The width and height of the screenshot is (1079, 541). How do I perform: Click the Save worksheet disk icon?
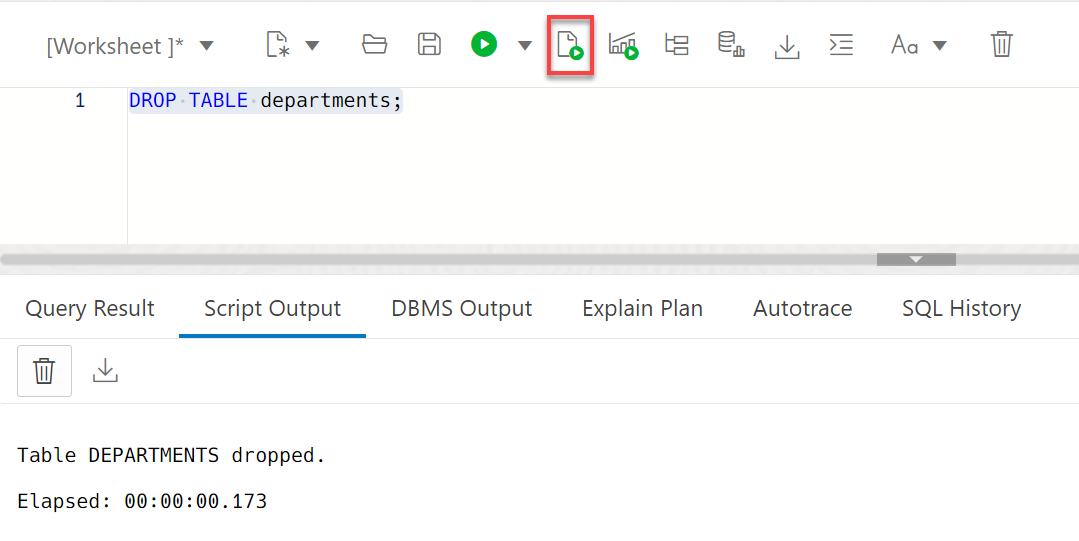pos(429,44)
